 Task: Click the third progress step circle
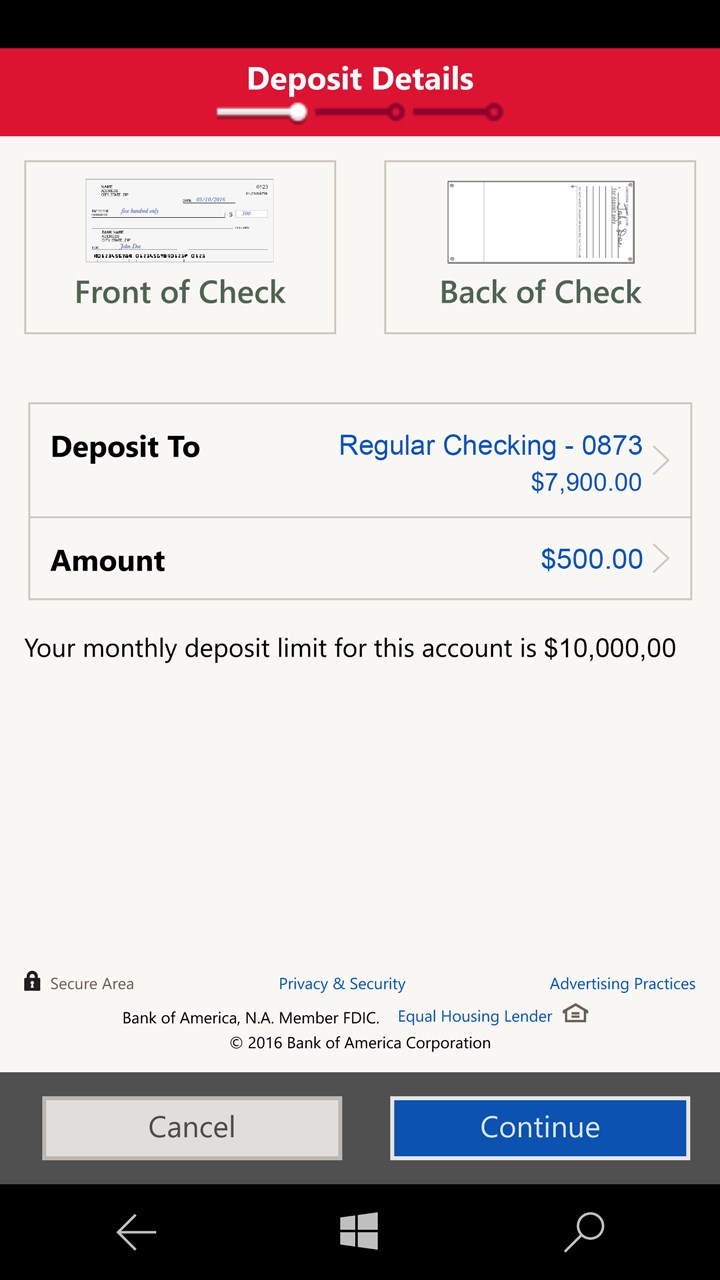tap(494, 112)
